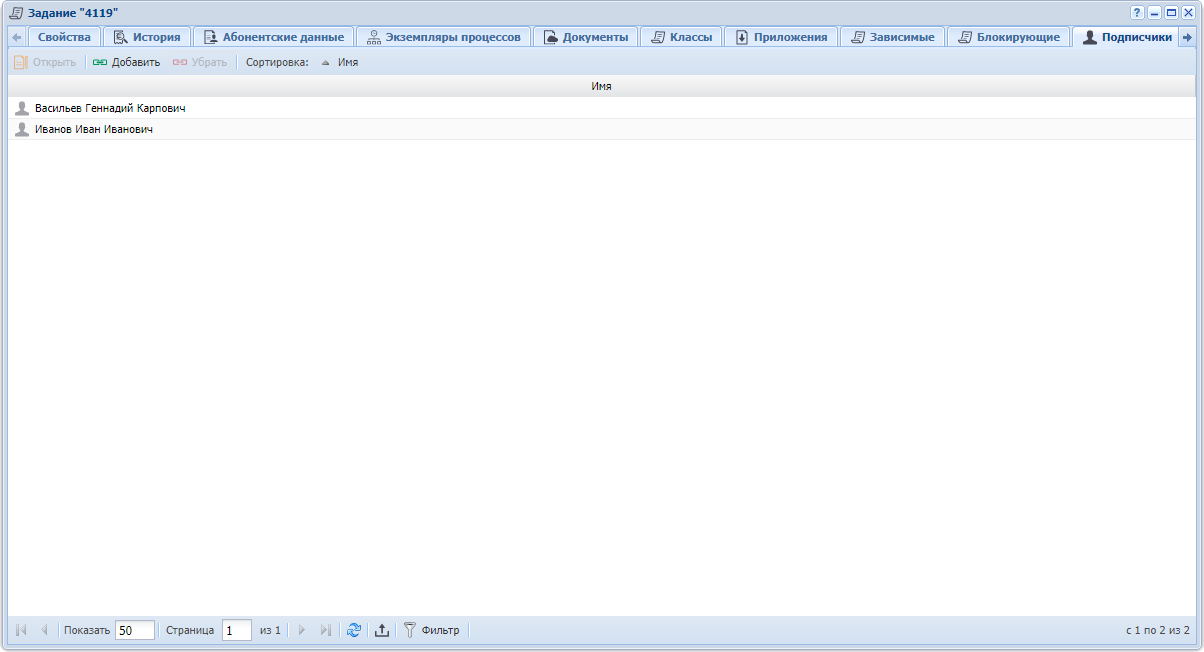Edit the Показать rows count field
The height and width of the screenshot is (652, 1204).
pos(135,630)
